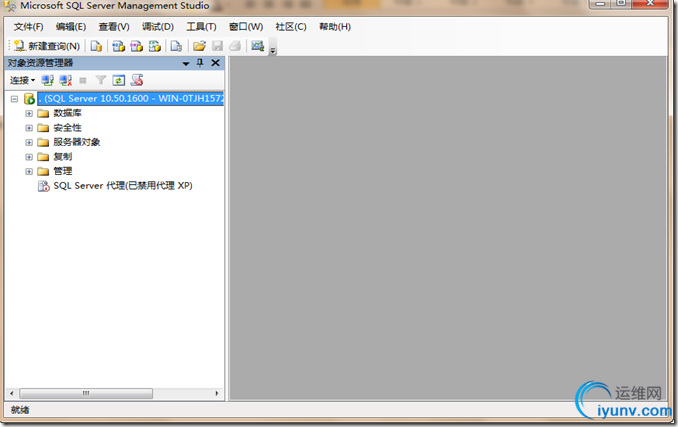The image size is (678, 427).
Task: Click the Disconnect server icon
Action: coord(66,80)
